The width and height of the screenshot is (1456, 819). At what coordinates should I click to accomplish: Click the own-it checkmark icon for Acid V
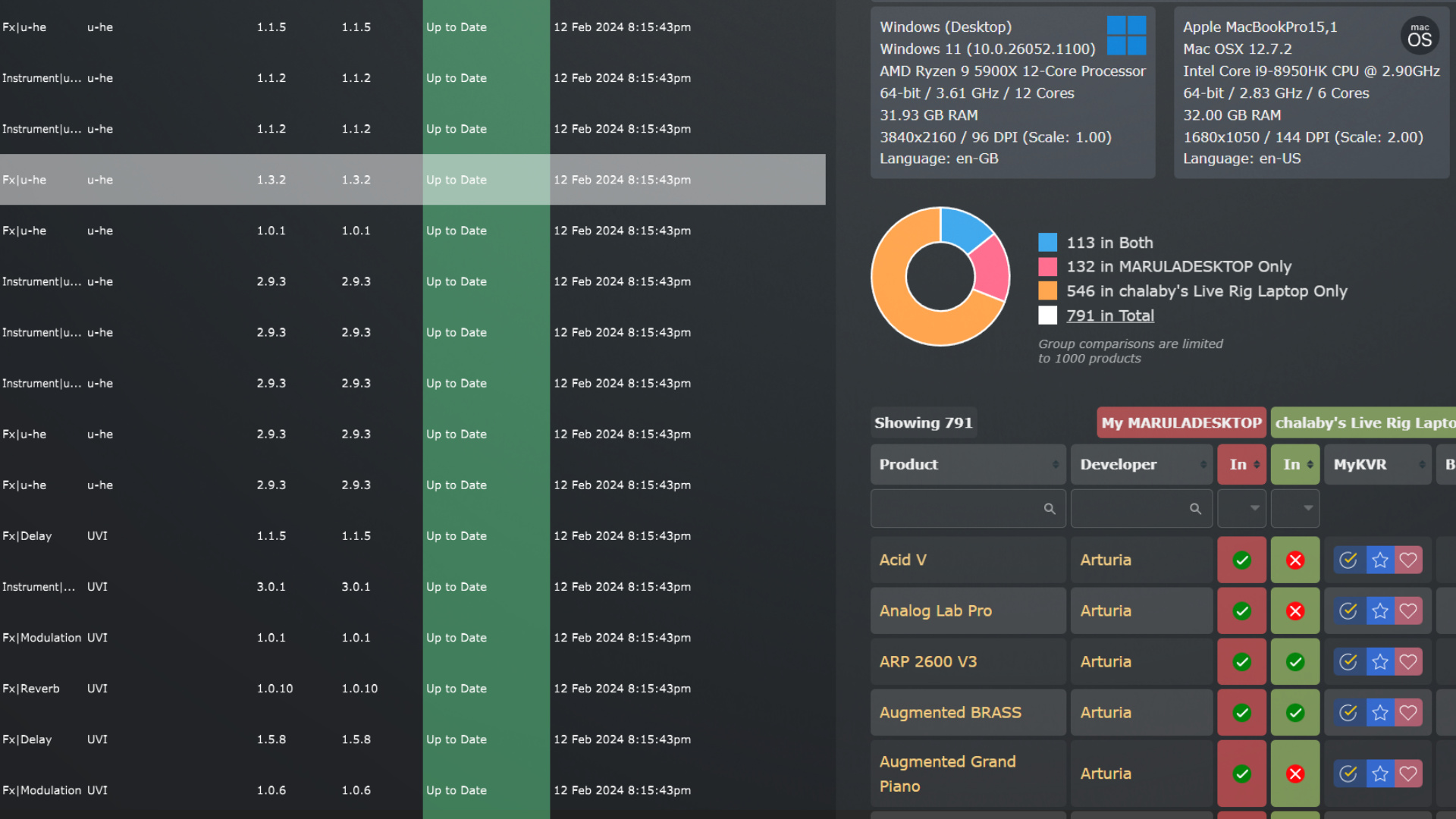tap(1348, 560)
